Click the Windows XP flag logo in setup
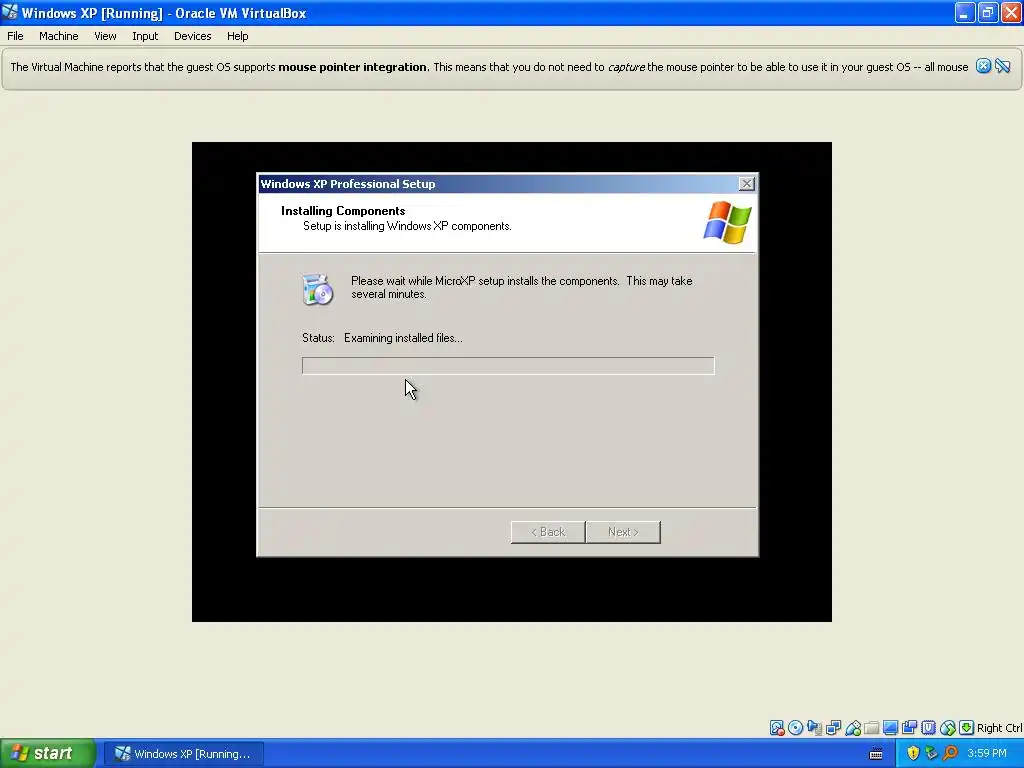The height and width of the screenshot is (768, 1024). tap(728, 223)
